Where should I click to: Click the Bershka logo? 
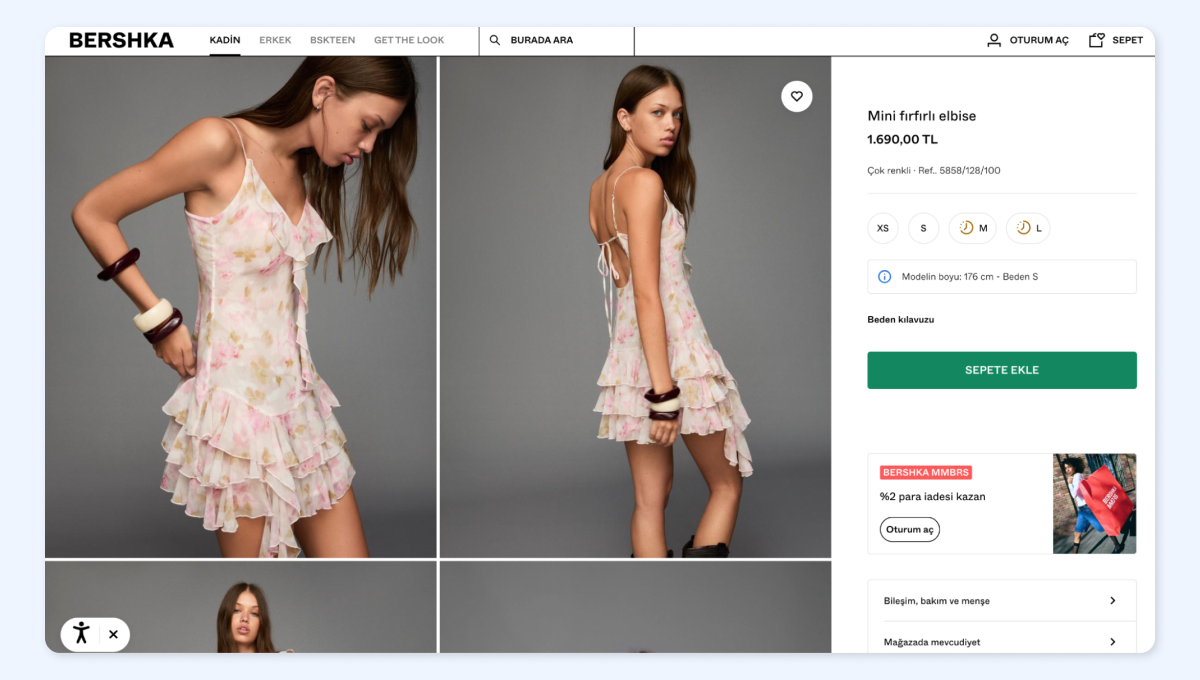(121, 41)
